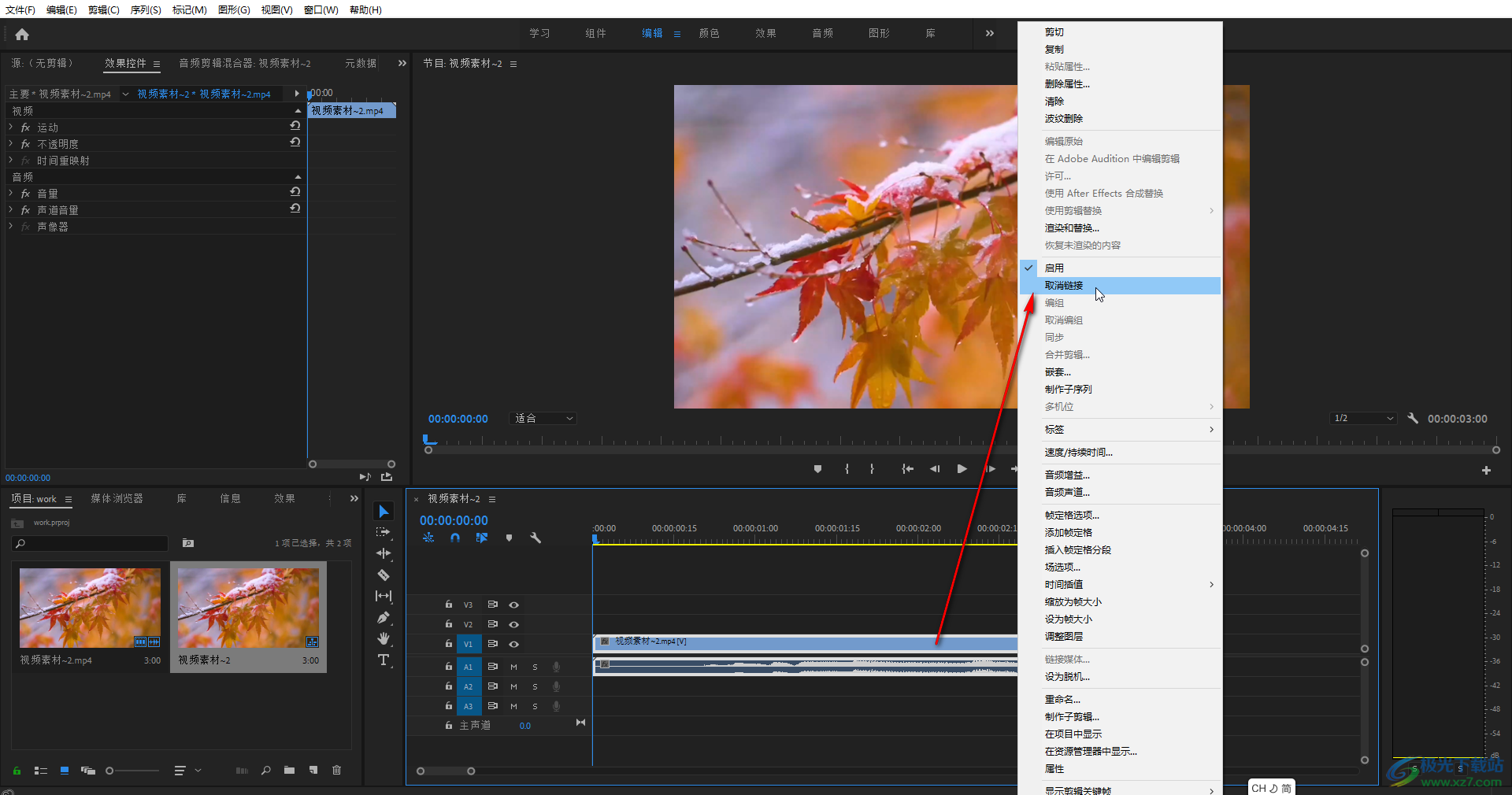Click program monitor button editor plus
1512x795 pixels.
point(1486,470)
